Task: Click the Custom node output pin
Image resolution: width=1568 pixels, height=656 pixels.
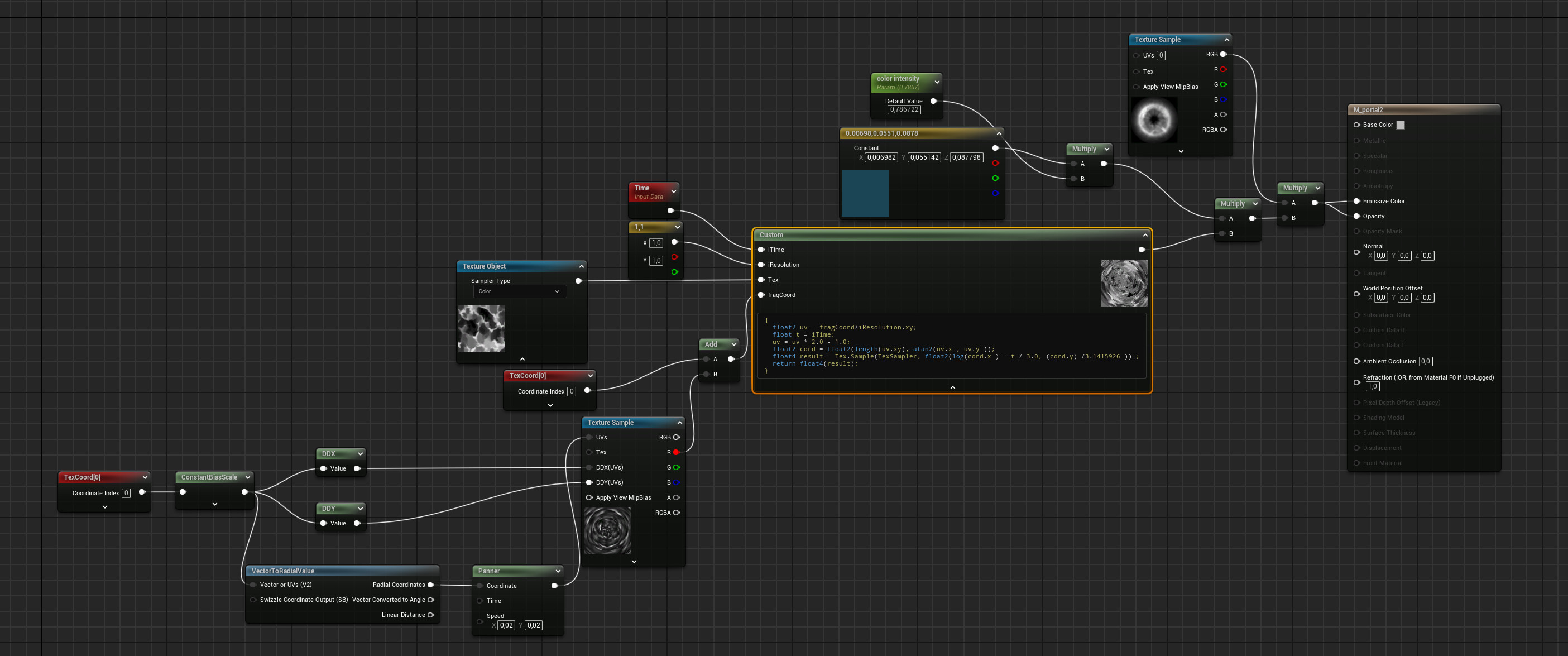Action: click(1142, 250)
